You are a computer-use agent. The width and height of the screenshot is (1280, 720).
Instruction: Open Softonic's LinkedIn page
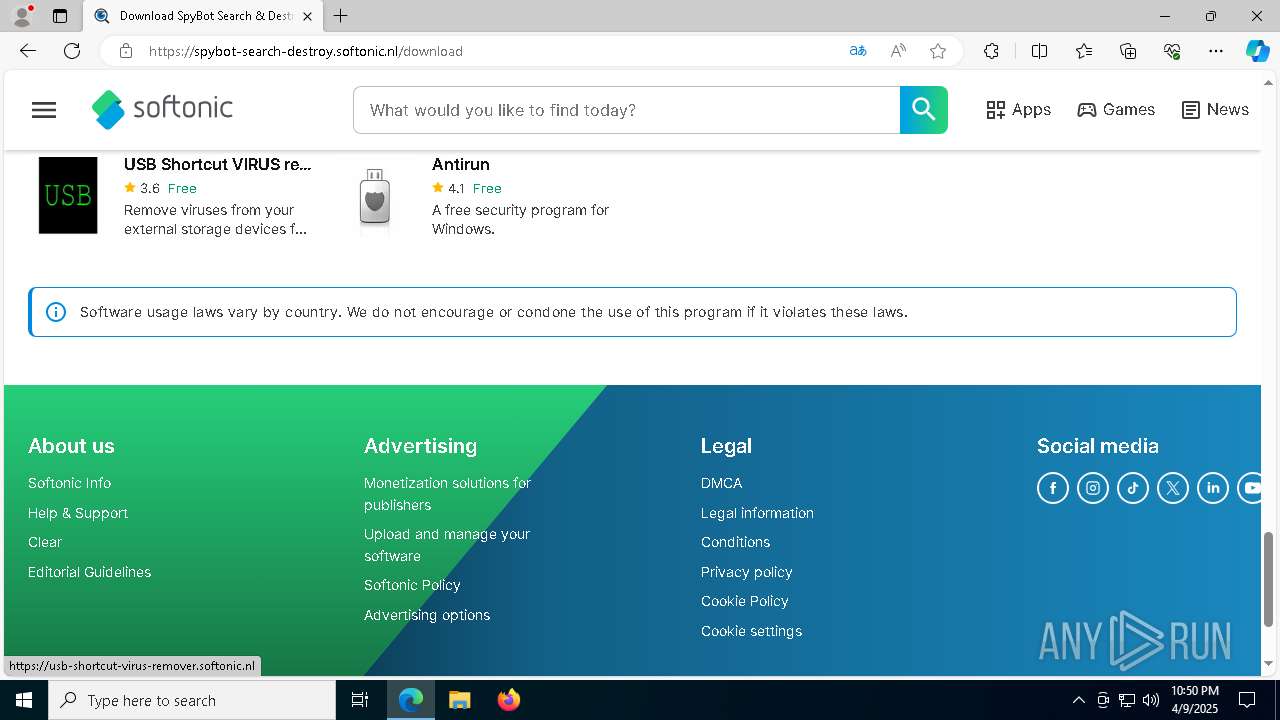point(1213,488)
